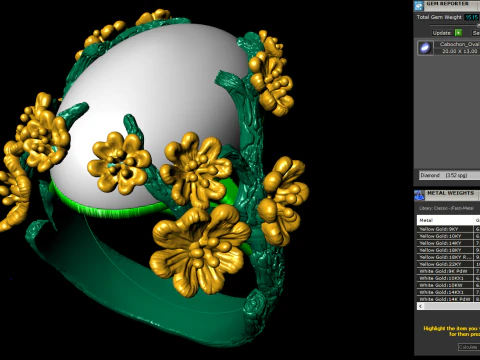Click the Cabochon_Oval gem name text
480x360 pixels.
459,44
